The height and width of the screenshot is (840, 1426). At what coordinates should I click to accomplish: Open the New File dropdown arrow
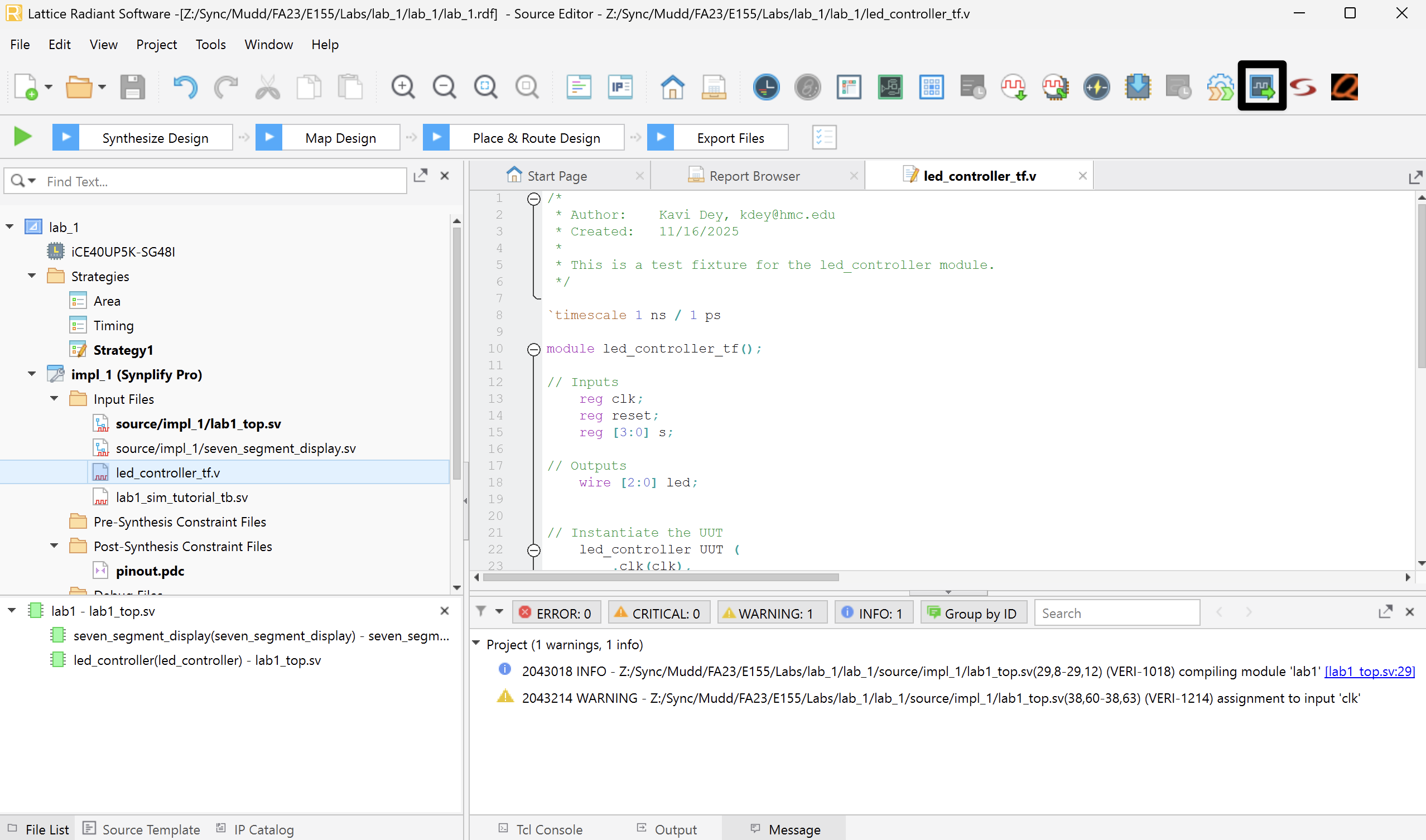coord(49,87)
